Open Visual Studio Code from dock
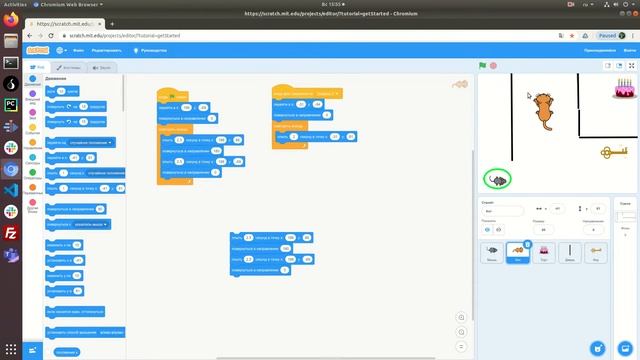Screen dimensions: 640x360 tap(11, 190)
